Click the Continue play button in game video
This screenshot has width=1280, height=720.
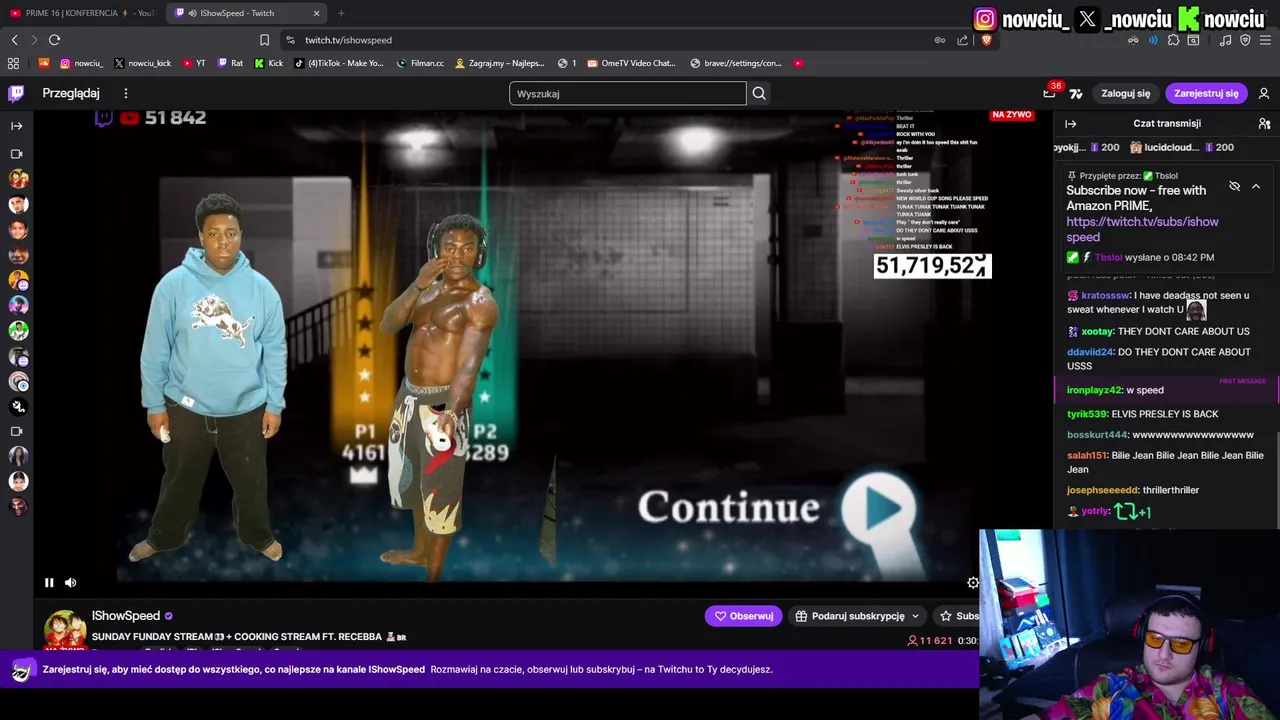878,507
